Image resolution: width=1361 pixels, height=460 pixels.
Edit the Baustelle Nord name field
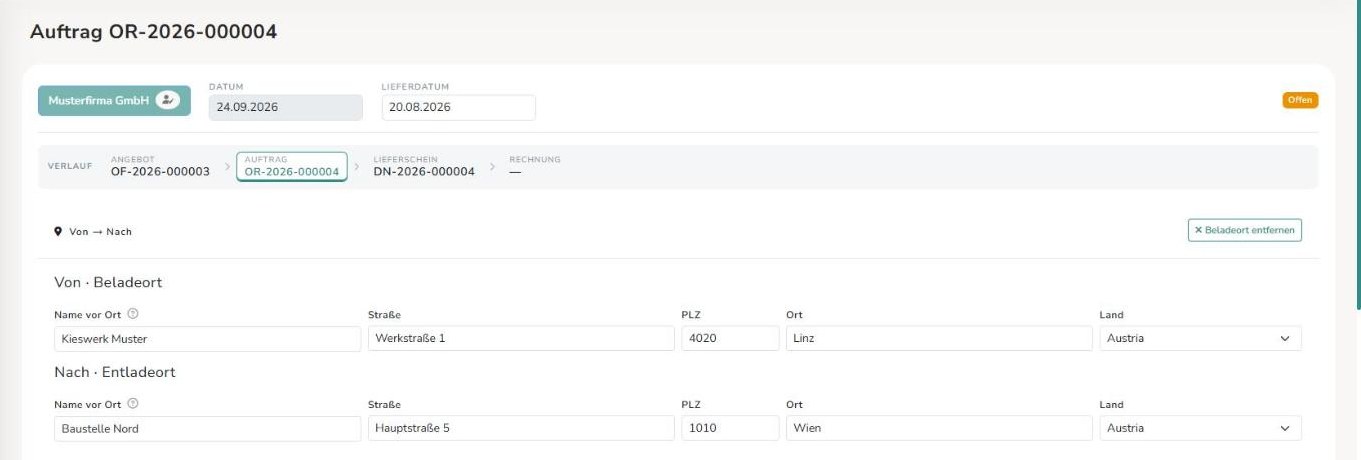[207, 429]
